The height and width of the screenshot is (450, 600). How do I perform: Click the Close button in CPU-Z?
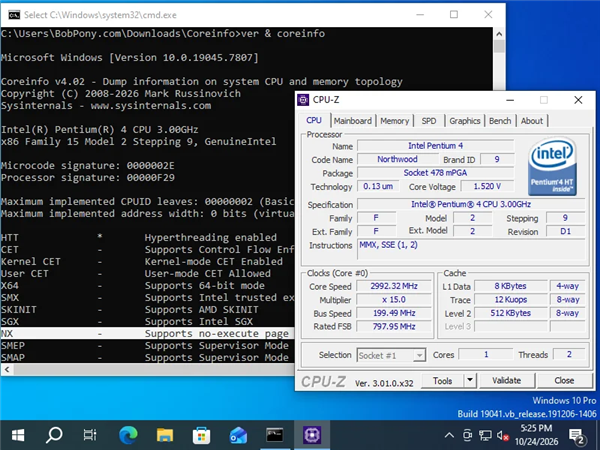(x=564, y=380)
